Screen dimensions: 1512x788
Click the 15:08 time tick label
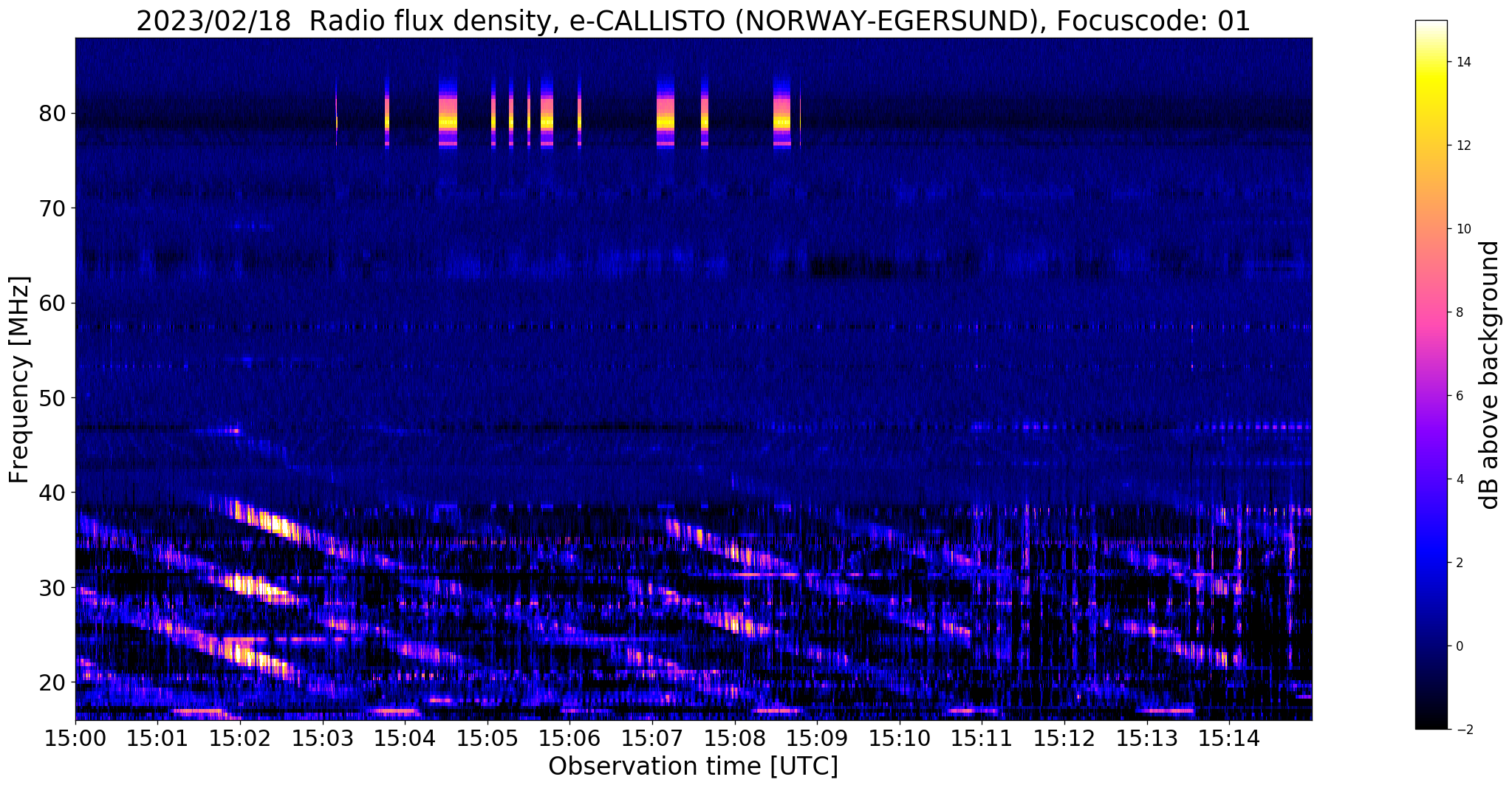click(734, 738)
